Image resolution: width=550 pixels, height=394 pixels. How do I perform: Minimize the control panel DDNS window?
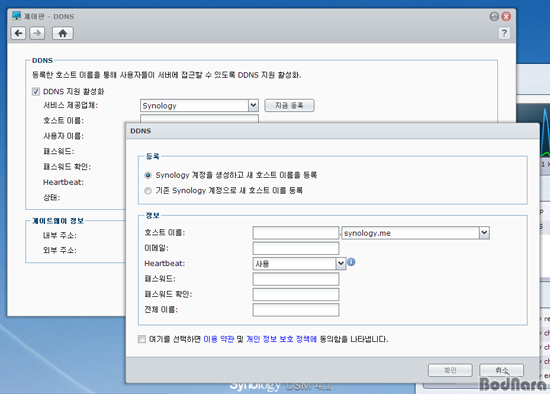[494, 16]
